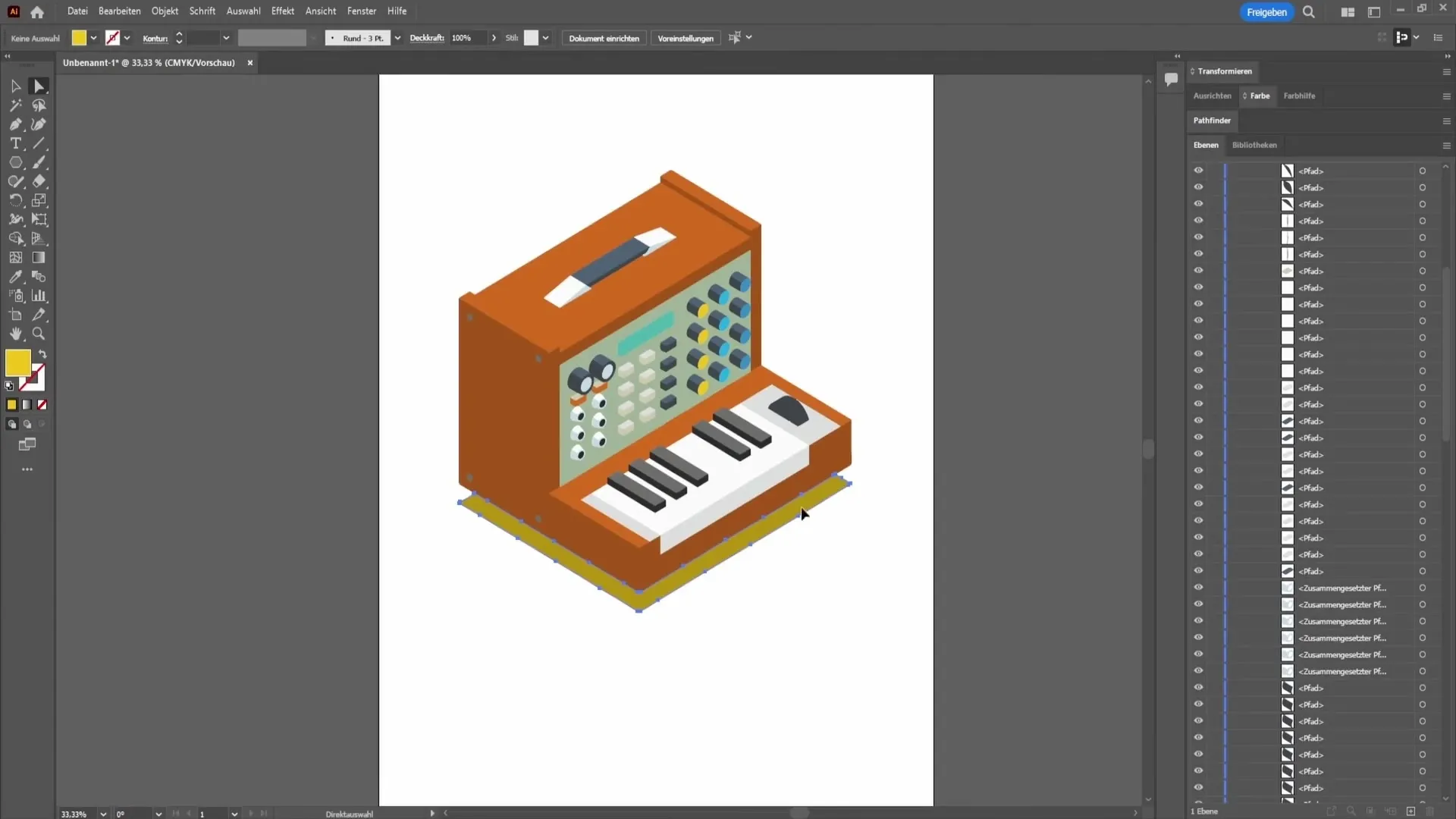Activate the Hand tool

pos(16,334)
